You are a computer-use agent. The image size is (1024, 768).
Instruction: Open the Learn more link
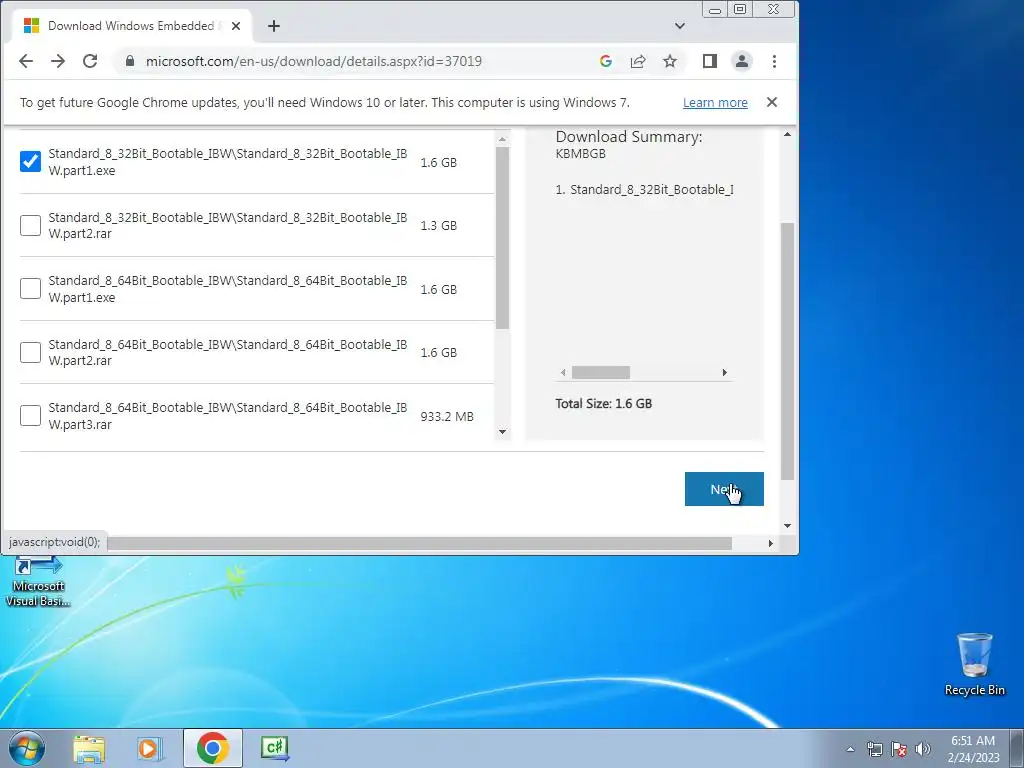715,103
